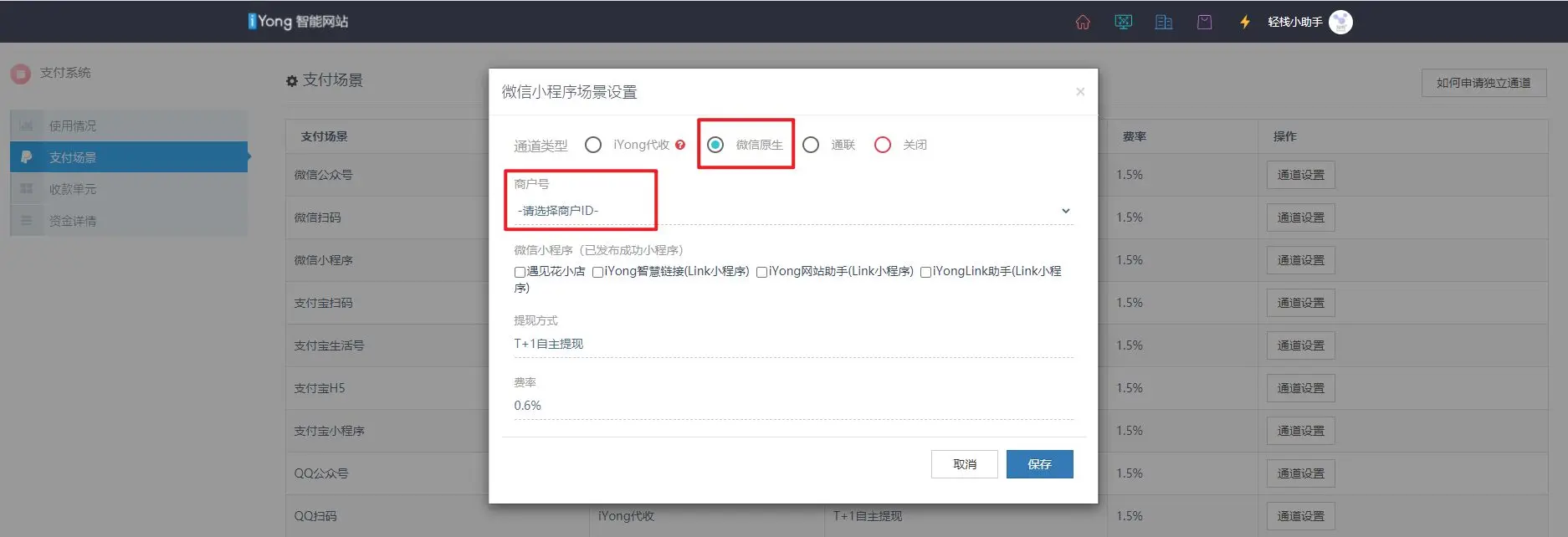
Task: Open the shopping bag icon in header
Action: (1204, 23)
